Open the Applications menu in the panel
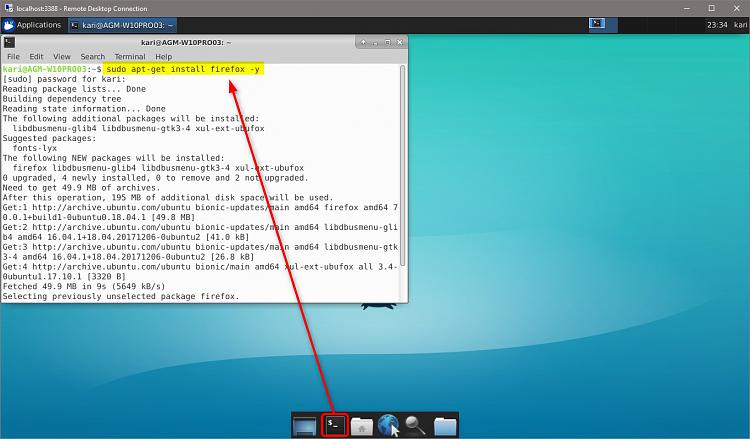 pyautogui.click(x=33, y=25)
